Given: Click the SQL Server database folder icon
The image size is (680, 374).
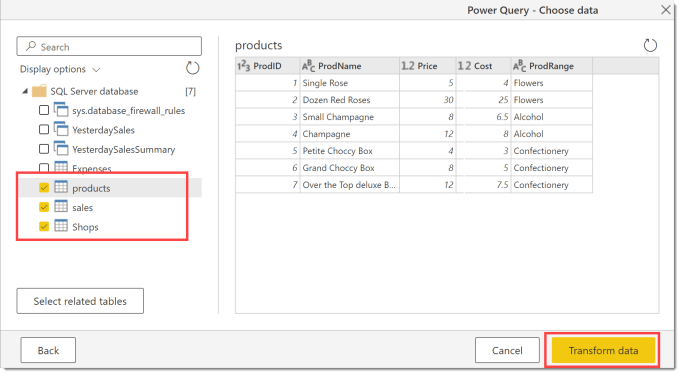Looking at the screenshot, I should (x=39, y=91).
